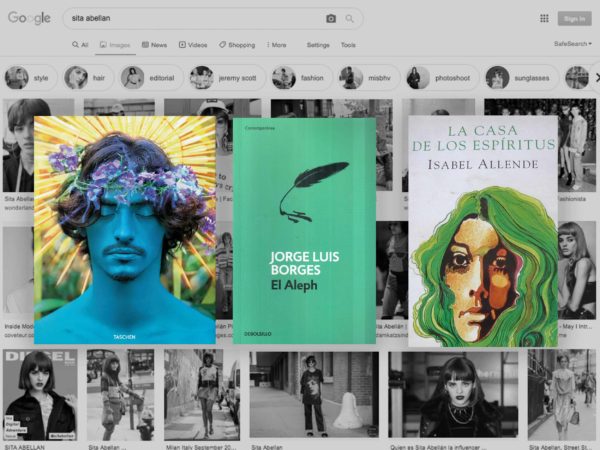Open the Shopping tab
Image resolution: width=600 pixels, height=450 pixels.
point(237,45)
